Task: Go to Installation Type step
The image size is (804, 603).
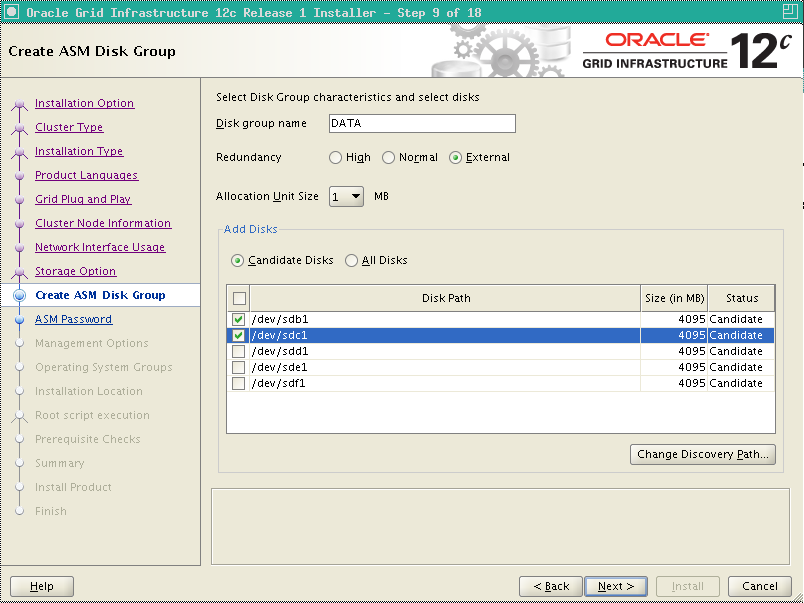Action: click(x=79, y=151)
